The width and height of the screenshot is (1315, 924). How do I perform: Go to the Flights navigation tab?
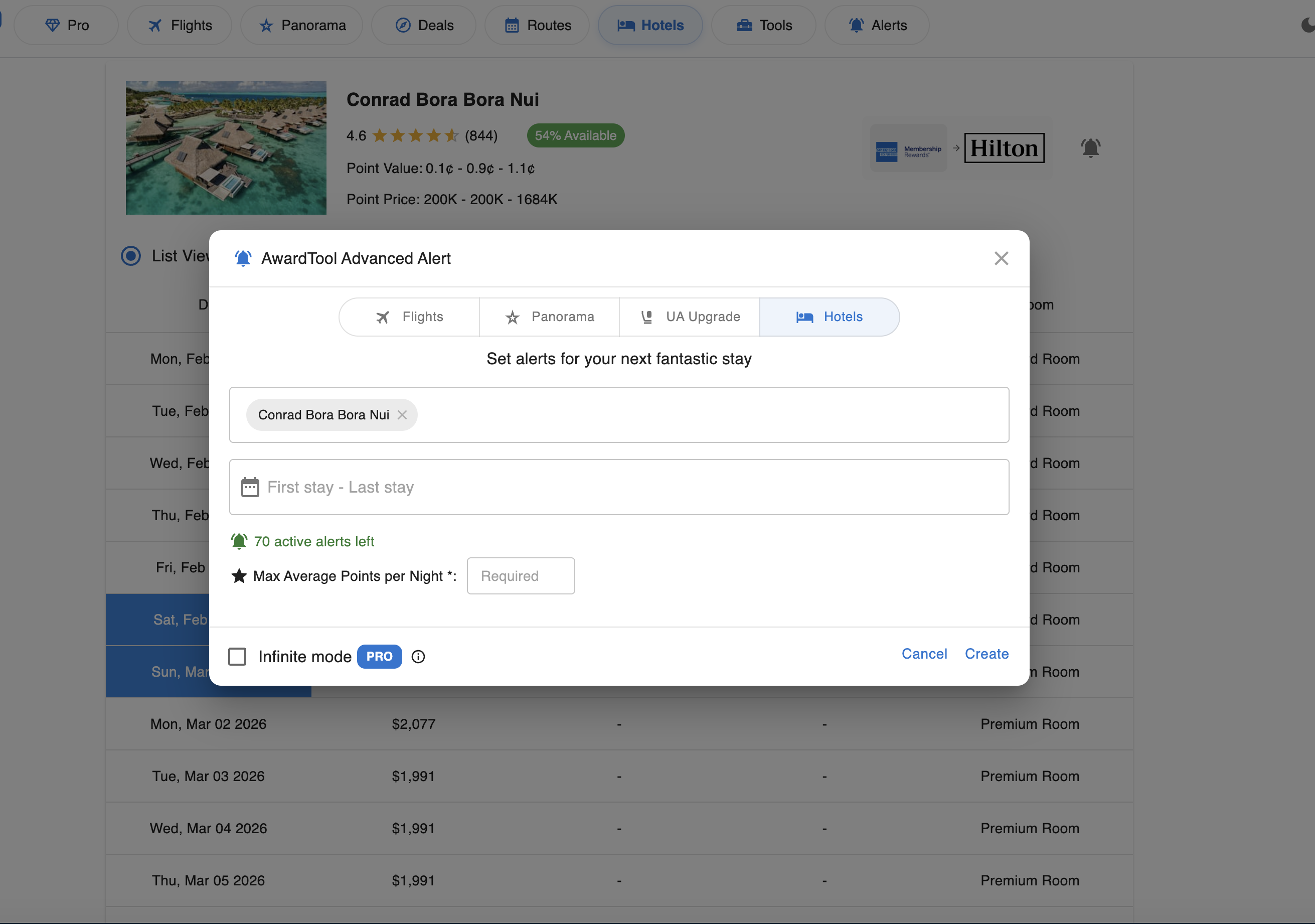point(179,25)
